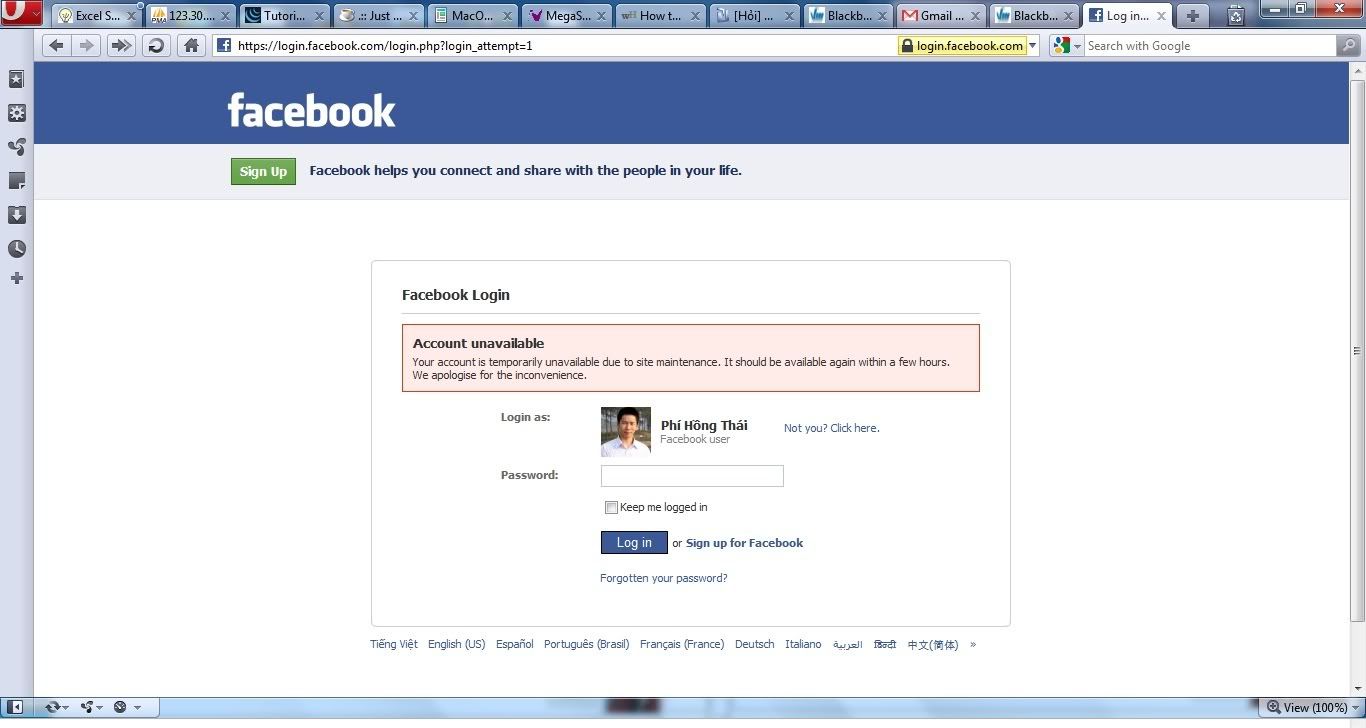Go to the home page

tap(191, 45)
